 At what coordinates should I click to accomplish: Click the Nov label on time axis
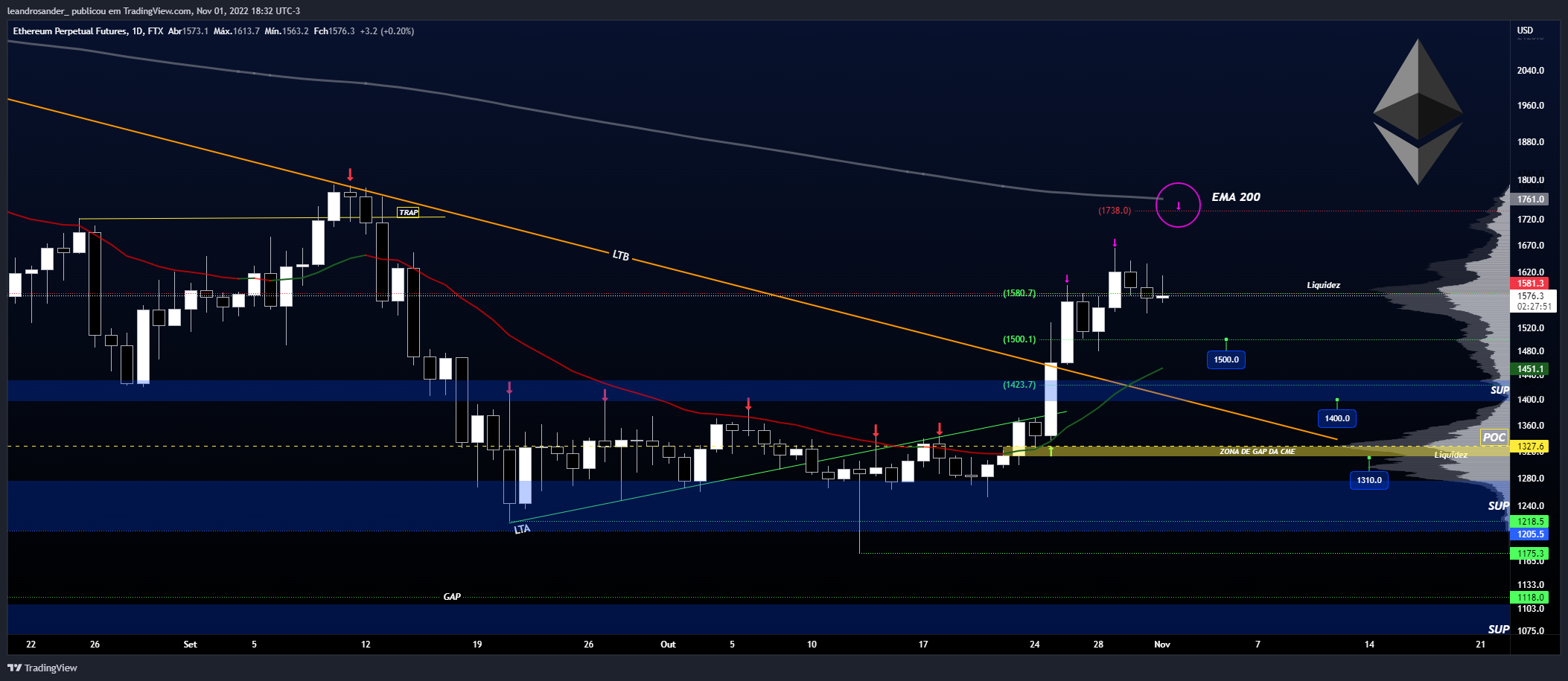coord(1162,645)
